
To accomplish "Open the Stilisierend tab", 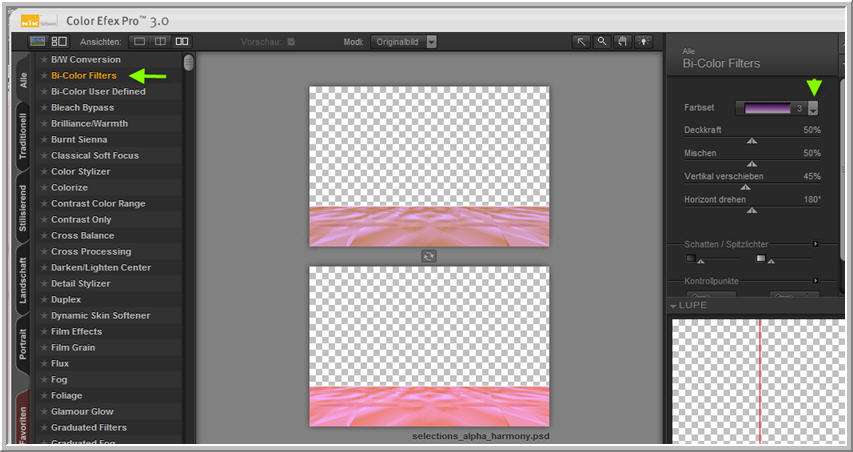I will click(24, 208).
